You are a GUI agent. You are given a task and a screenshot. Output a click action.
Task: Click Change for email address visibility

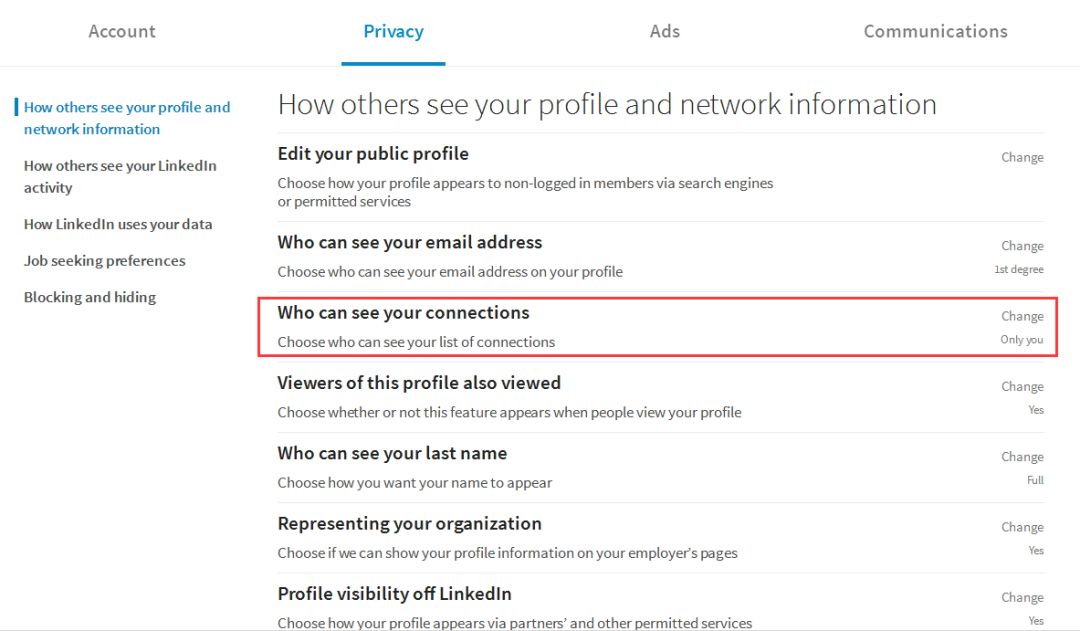(1022, 246)
